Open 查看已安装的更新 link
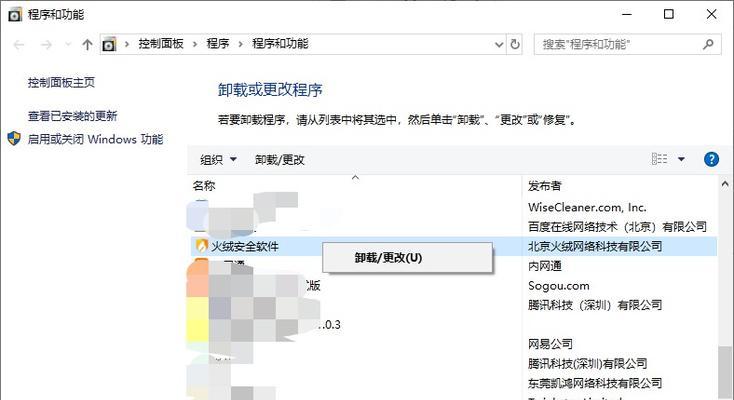The width and height of the screenshot is (734, 400). (73, 116)
